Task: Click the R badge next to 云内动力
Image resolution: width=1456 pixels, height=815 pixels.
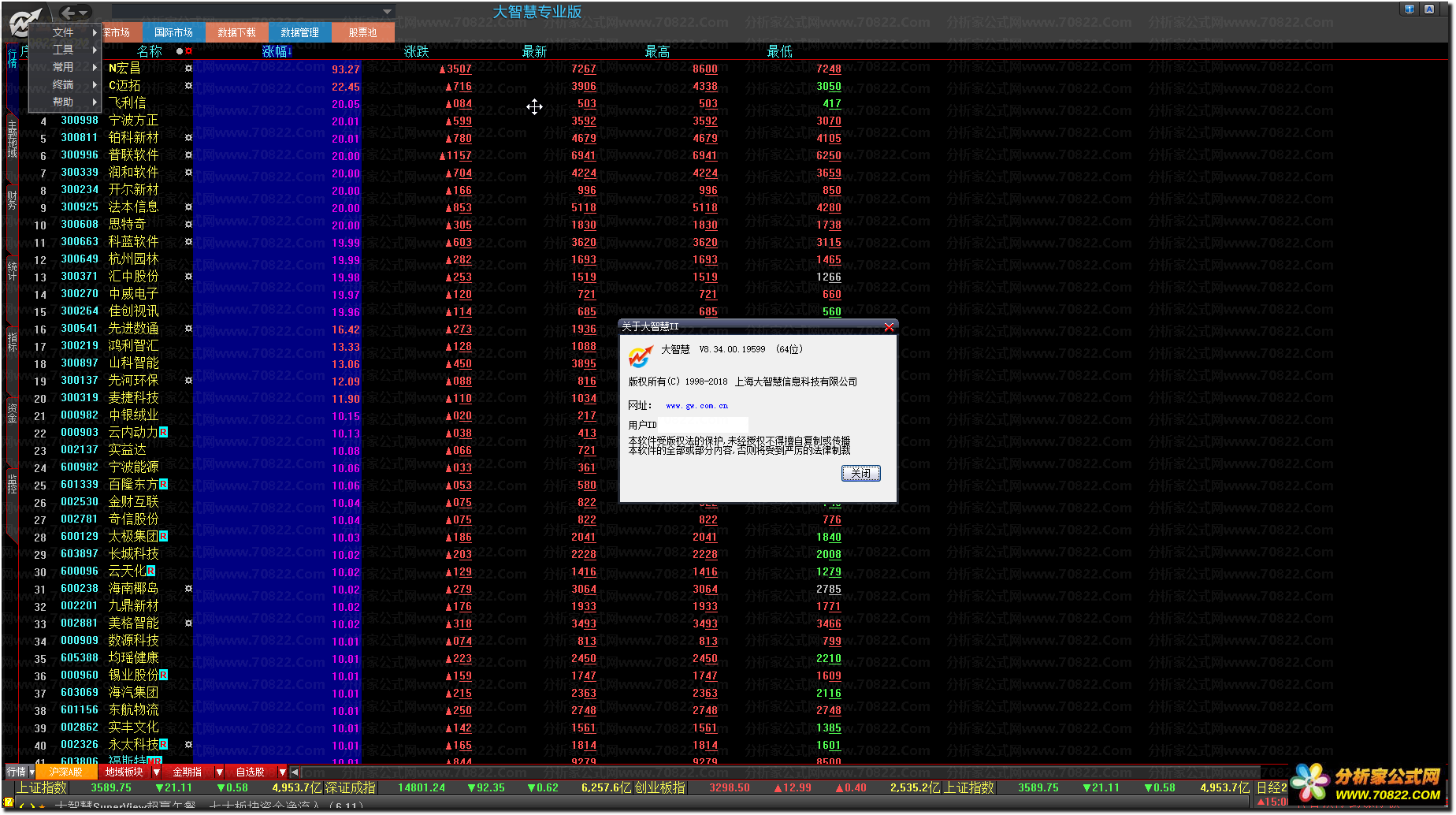Action: [163, 432]
